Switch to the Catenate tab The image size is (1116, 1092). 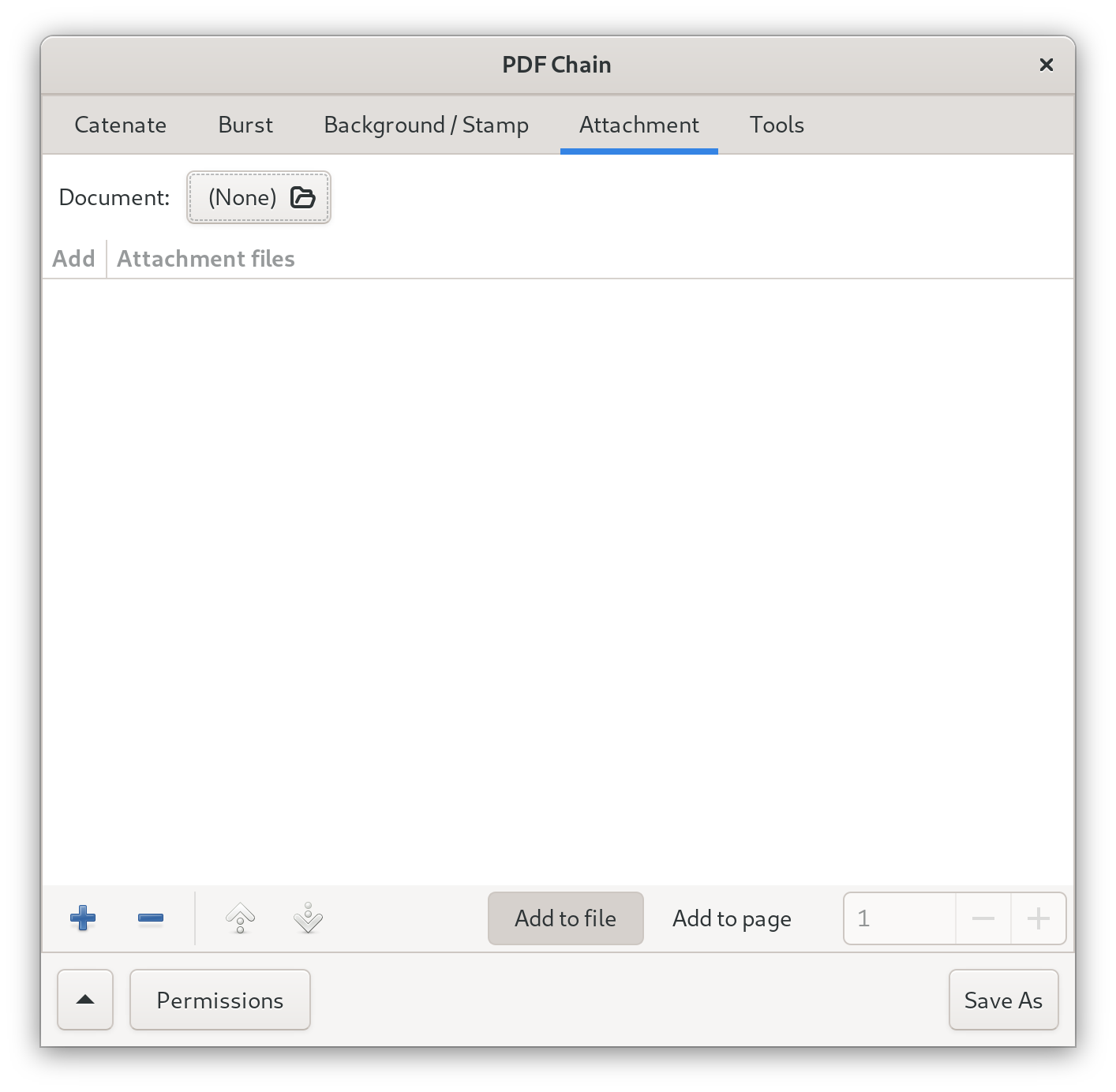[121, 125]
